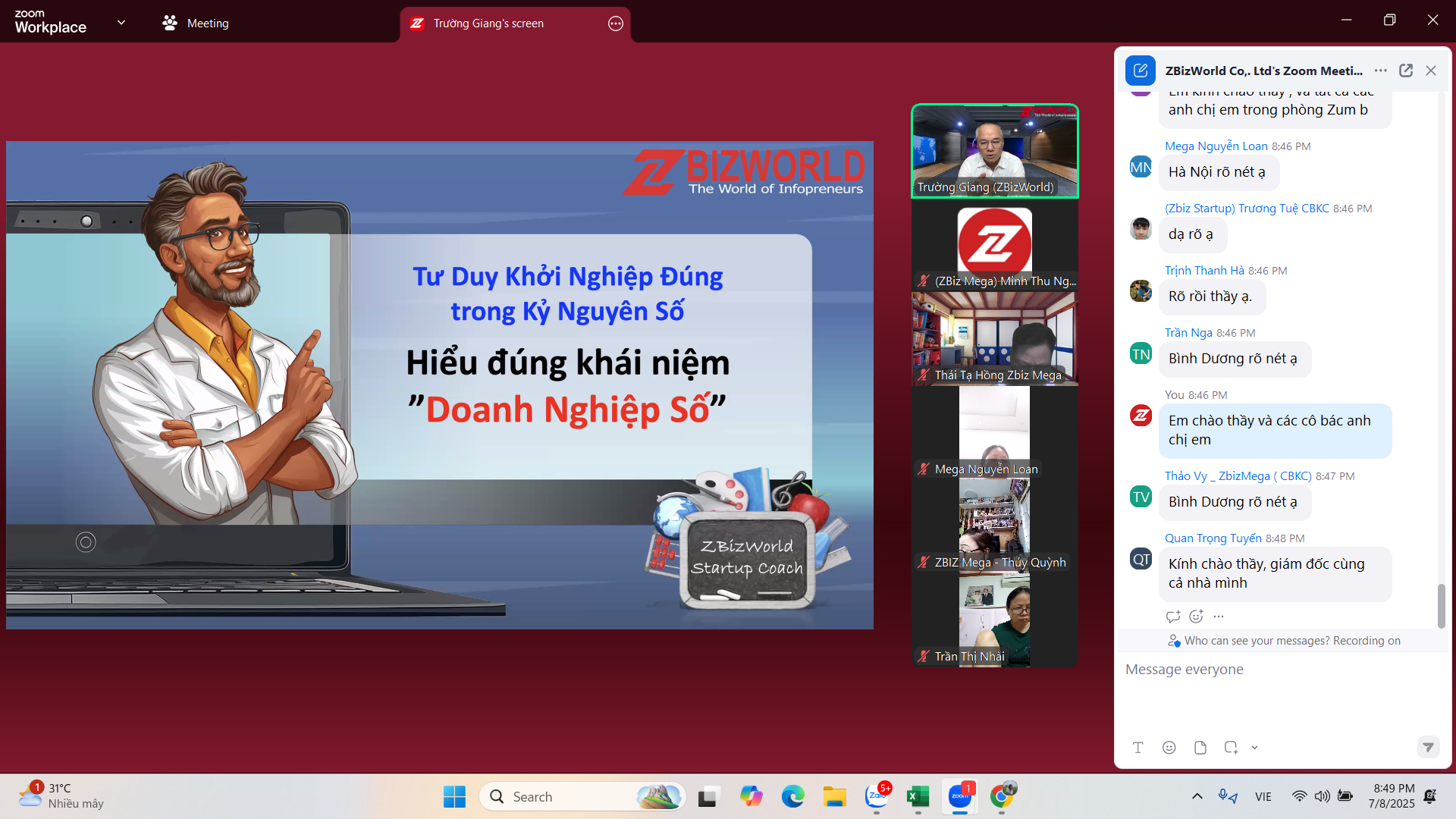Click the chat panel vertical scrollbar
Viewport: 1456px width, 819px height.
tap(1441, 605)
